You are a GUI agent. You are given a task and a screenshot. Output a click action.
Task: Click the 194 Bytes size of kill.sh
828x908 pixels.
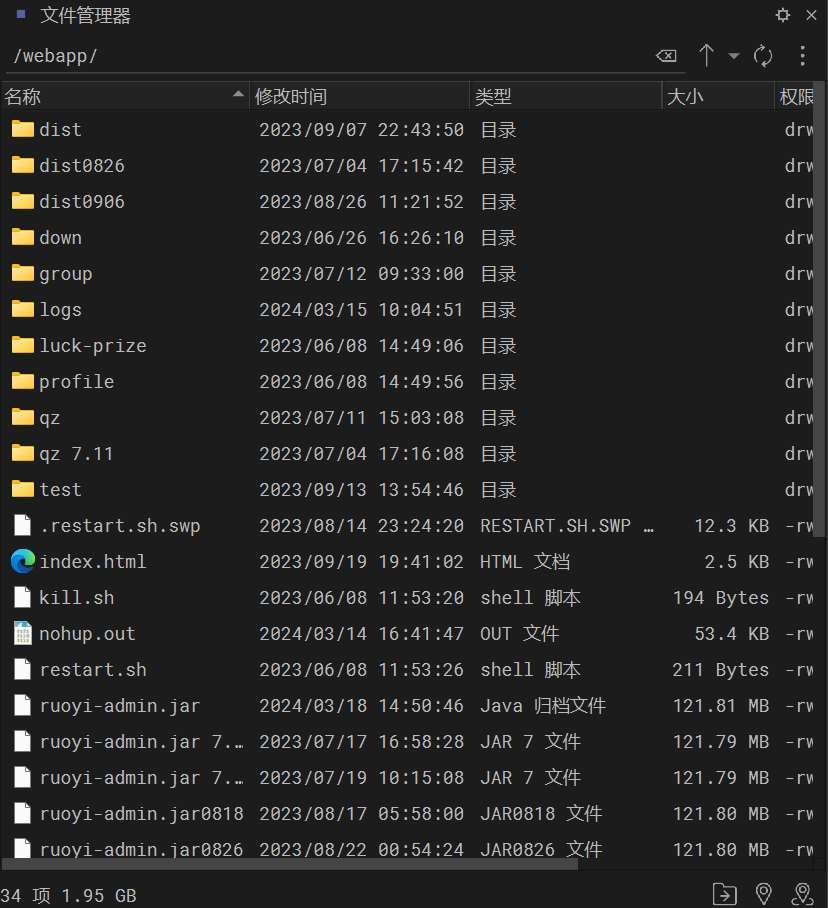[721, 598]
